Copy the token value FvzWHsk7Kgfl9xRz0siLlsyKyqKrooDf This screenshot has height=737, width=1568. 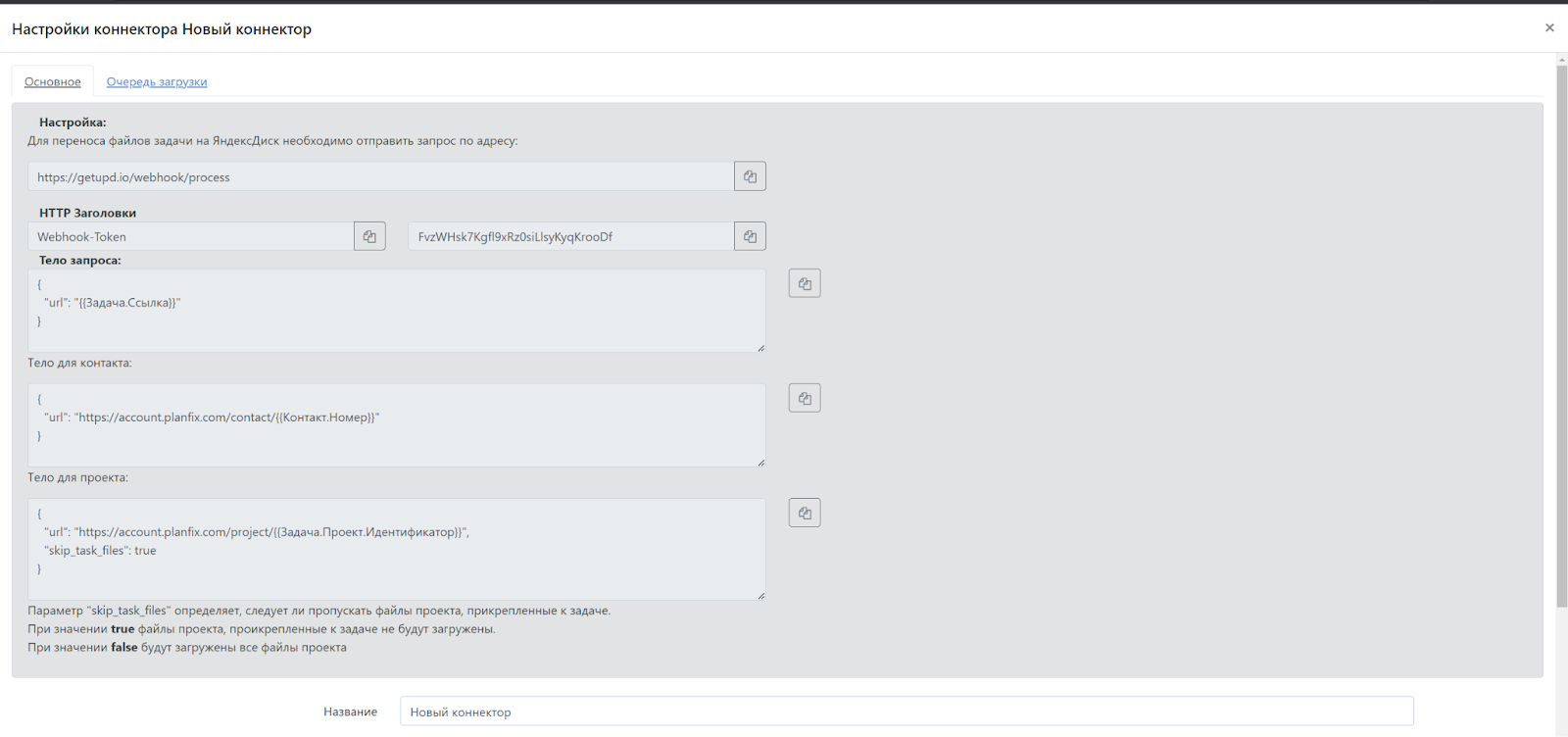pos(750,236)
